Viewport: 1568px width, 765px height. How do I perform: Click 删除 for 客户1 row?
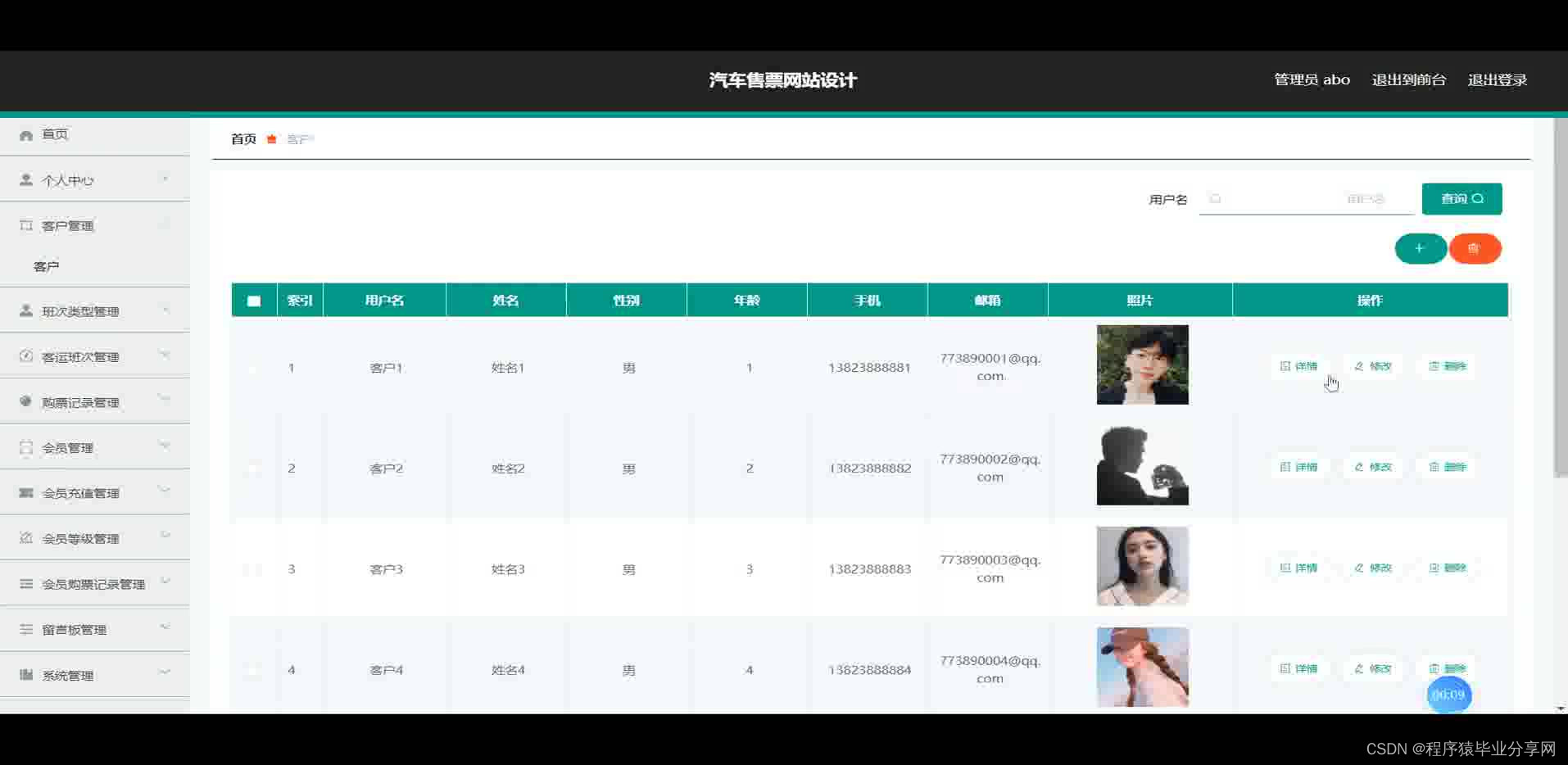(x=1448, y=366)
